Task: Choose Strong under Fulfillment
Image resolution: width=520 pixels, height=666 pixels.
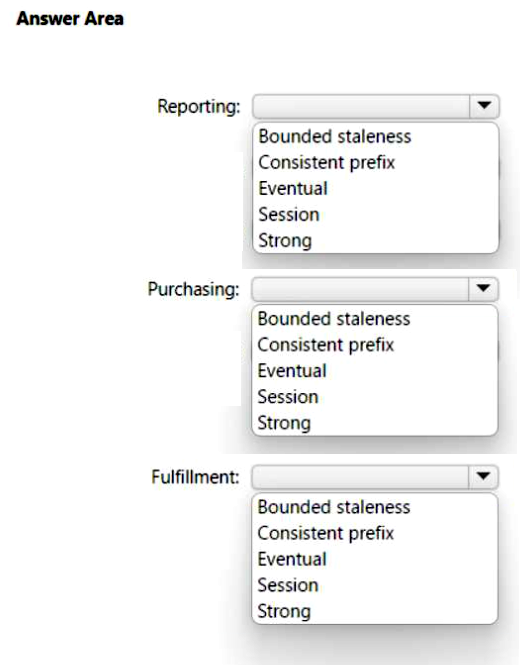Action: tap(284, 612)
